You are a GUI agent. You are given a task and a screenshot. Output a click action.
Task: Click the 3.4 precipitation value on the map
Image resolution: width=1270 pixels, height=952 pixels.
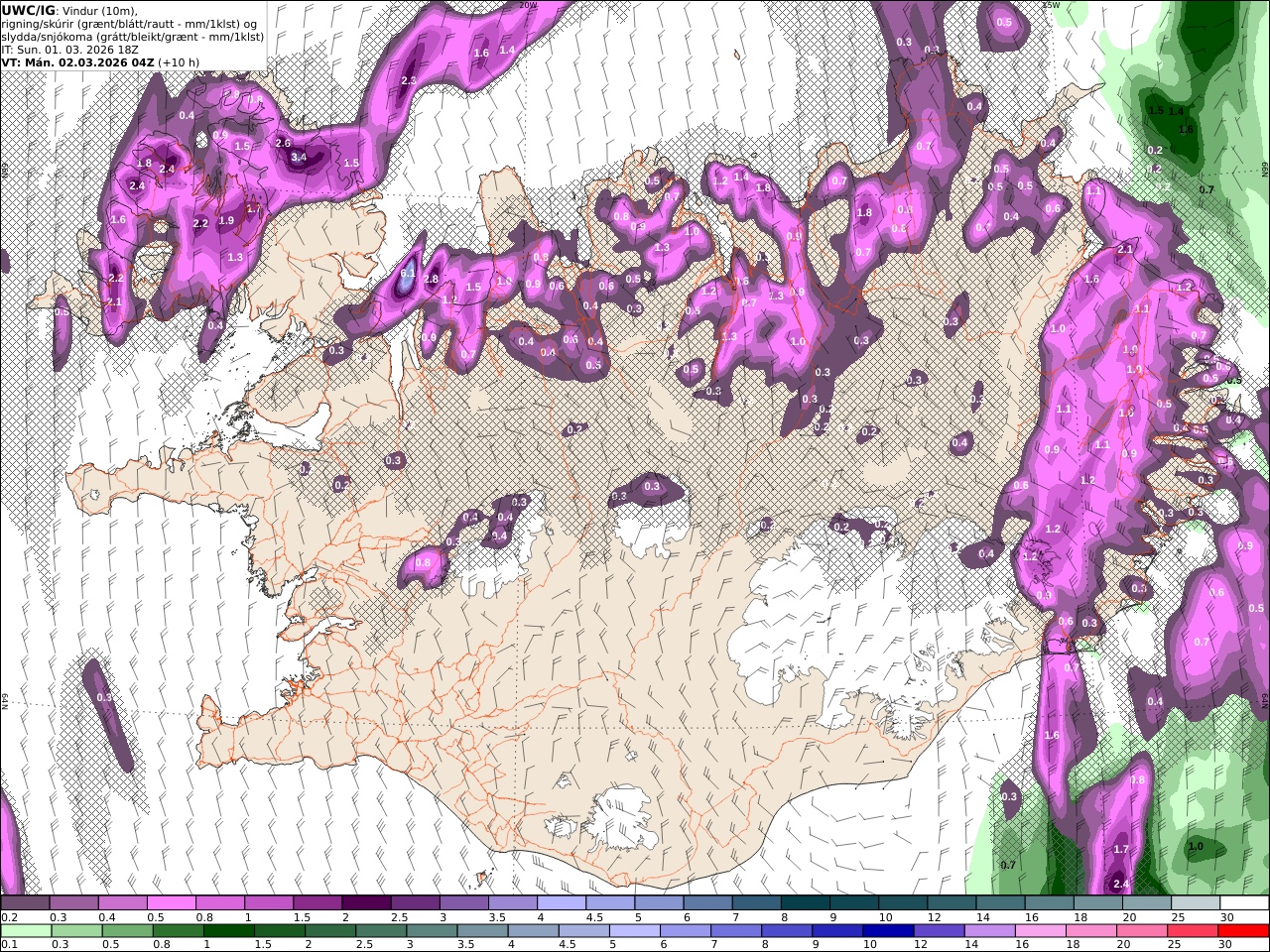[300, 157]
